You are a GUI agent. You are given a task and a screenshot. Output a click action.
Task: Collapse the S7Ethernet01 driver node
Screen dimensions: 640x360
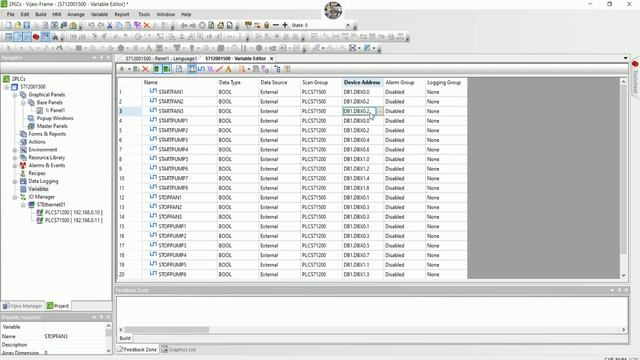(x=23, y=205)
